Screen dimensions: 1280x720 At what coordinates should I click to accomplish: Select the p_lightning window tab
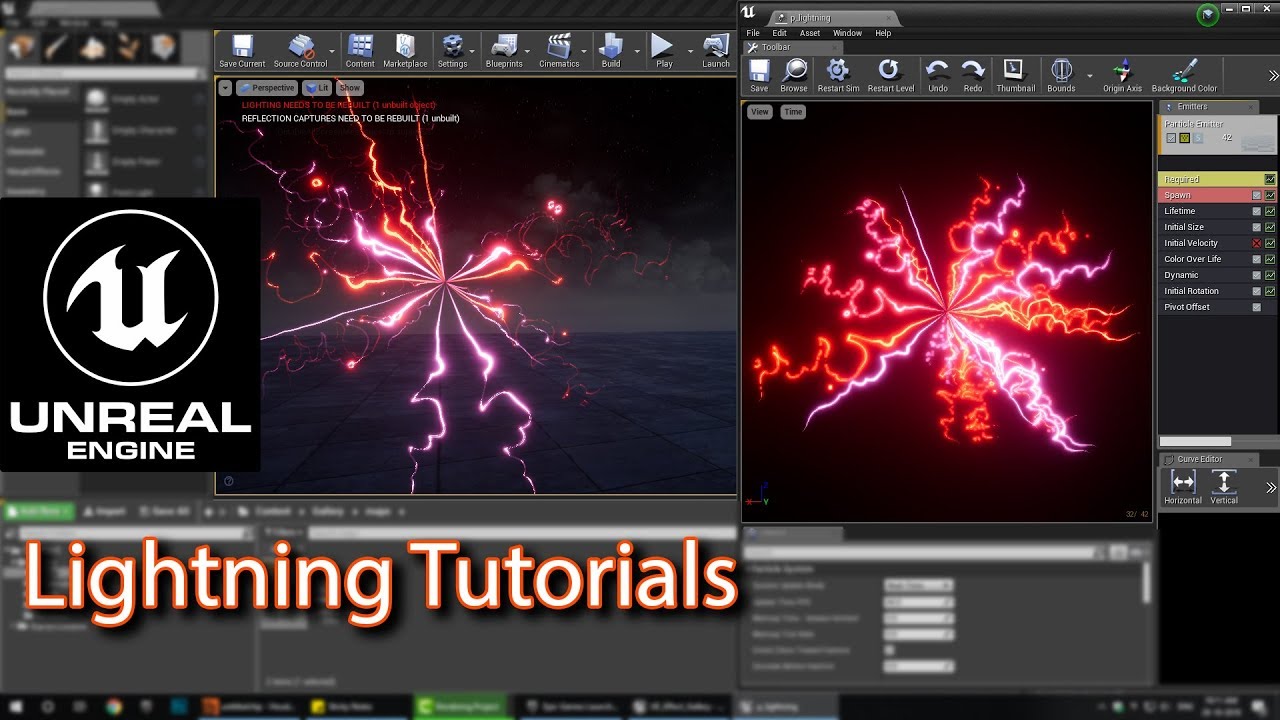(834, 17)
